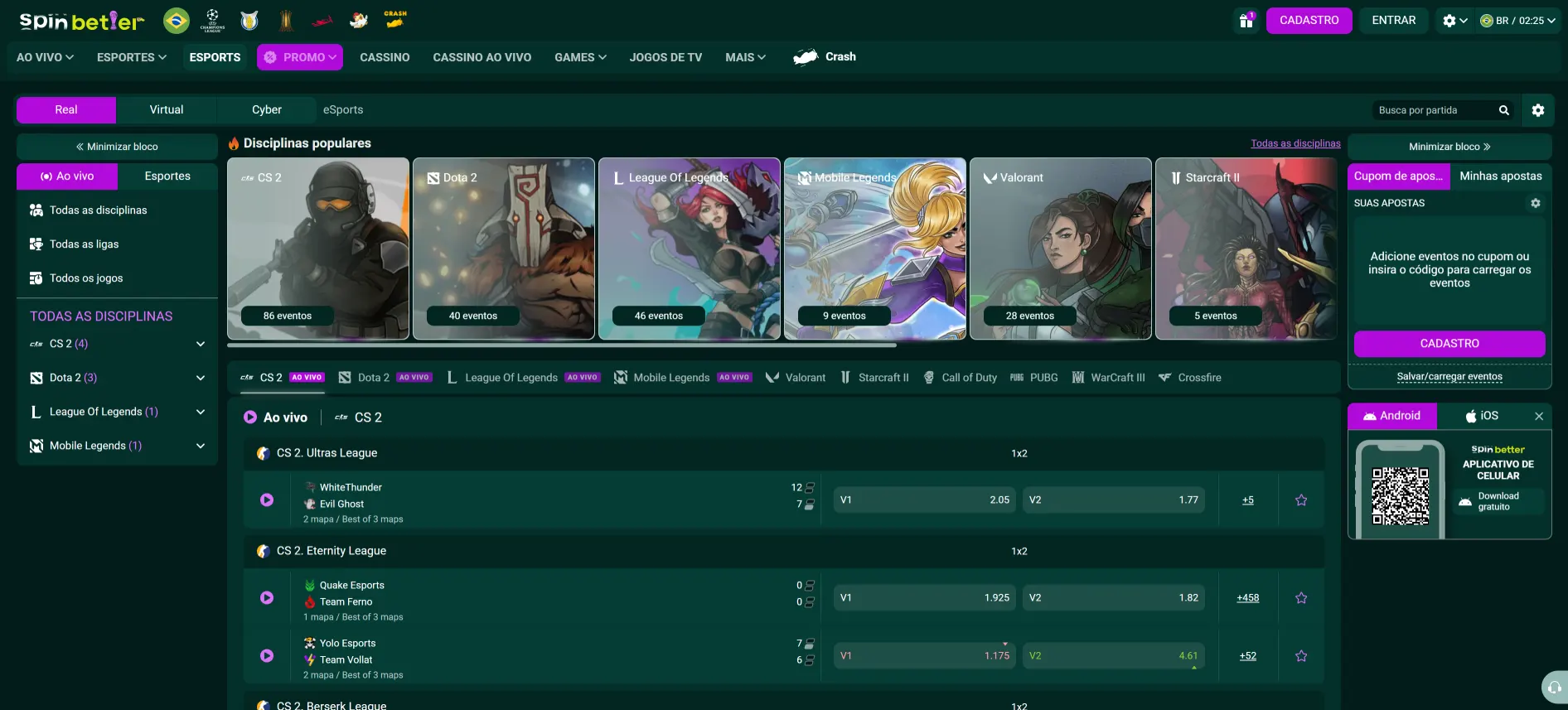
Task: Click the live support headset icon
Action: coord(1554,687)
